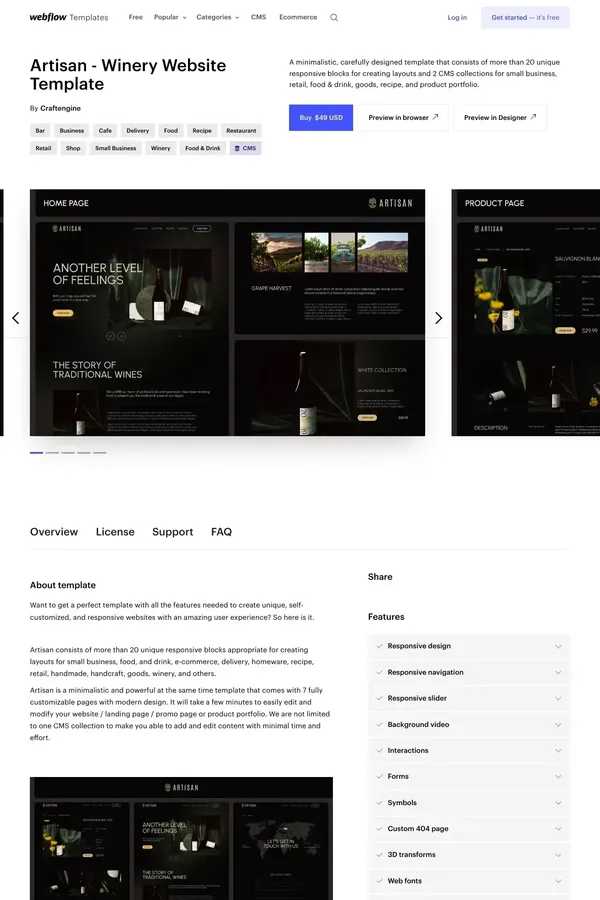Select the Retail tag
Viewport: 600px width, 900px height.
click(44, 148)
